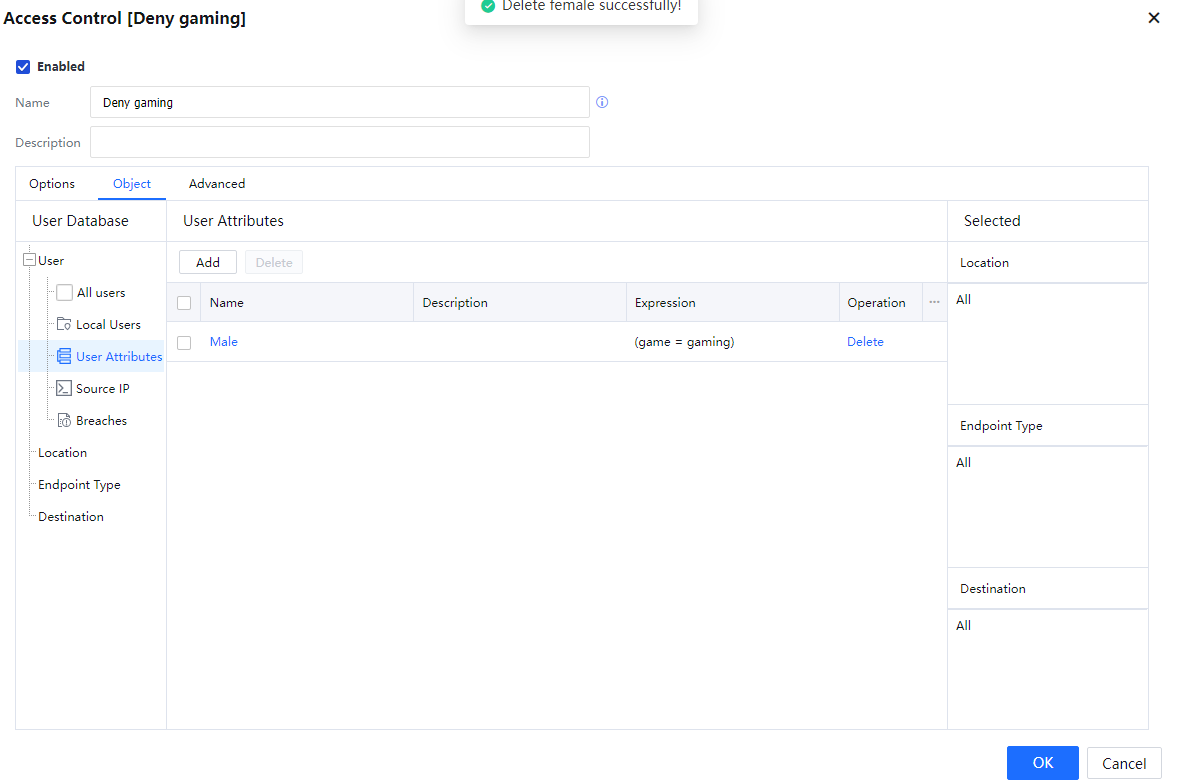Viewport: 1180px width, 784px height.
Task: Switch to the Options tab
Action: [52, 184]
